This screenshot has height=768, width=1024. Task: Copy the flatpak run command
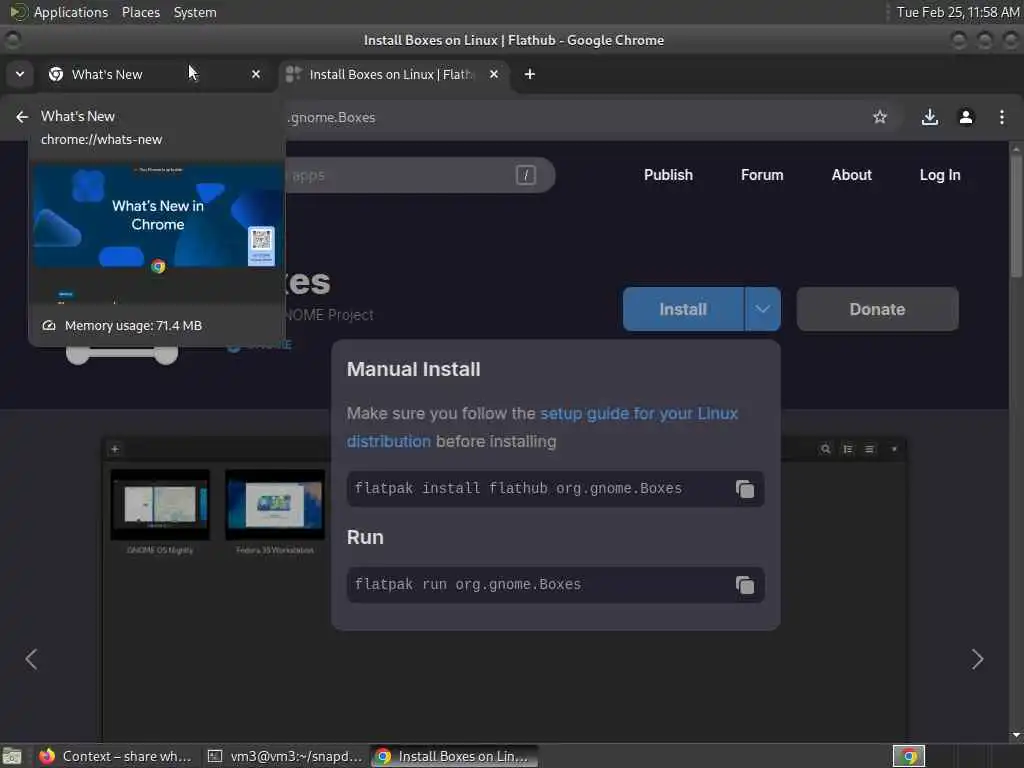744,584
